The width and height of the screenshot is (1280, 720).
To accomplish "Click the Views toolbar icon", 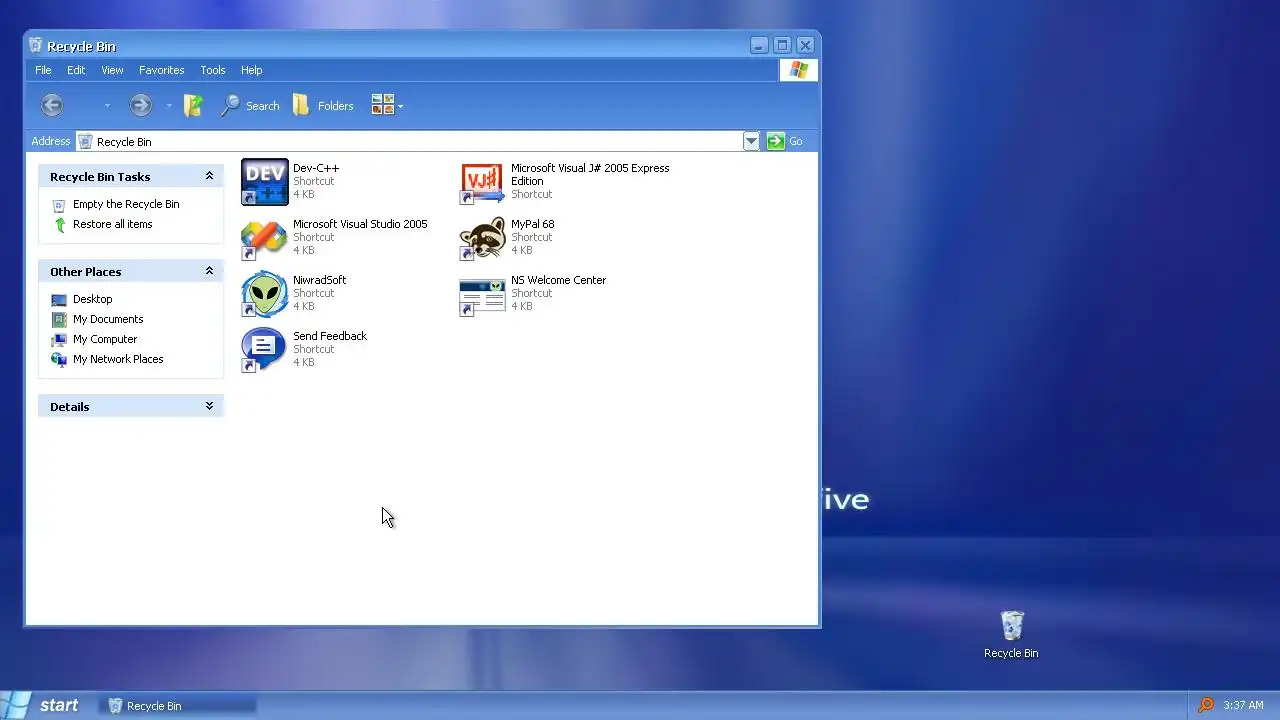I will click(x=382, y=105).
